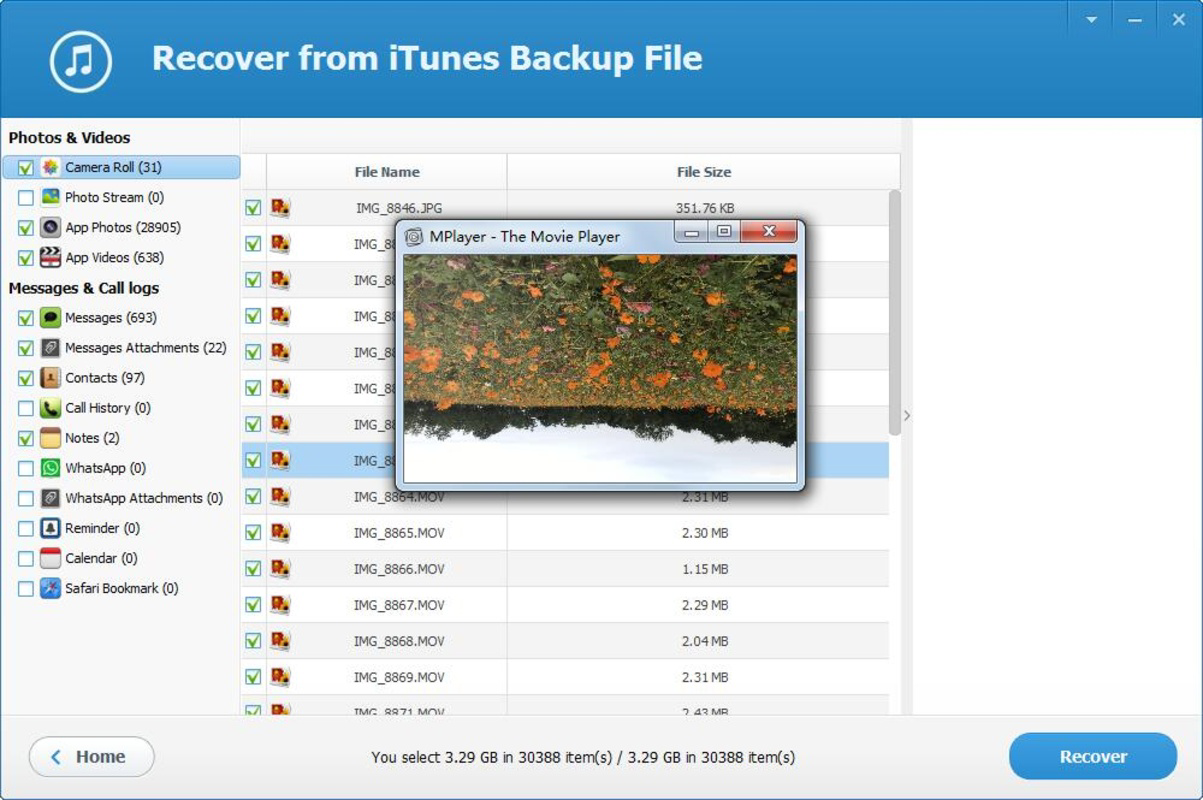Uncheck the IMG_8846.JPG row checkbox

pyautogui.click(x=253, y=208)
